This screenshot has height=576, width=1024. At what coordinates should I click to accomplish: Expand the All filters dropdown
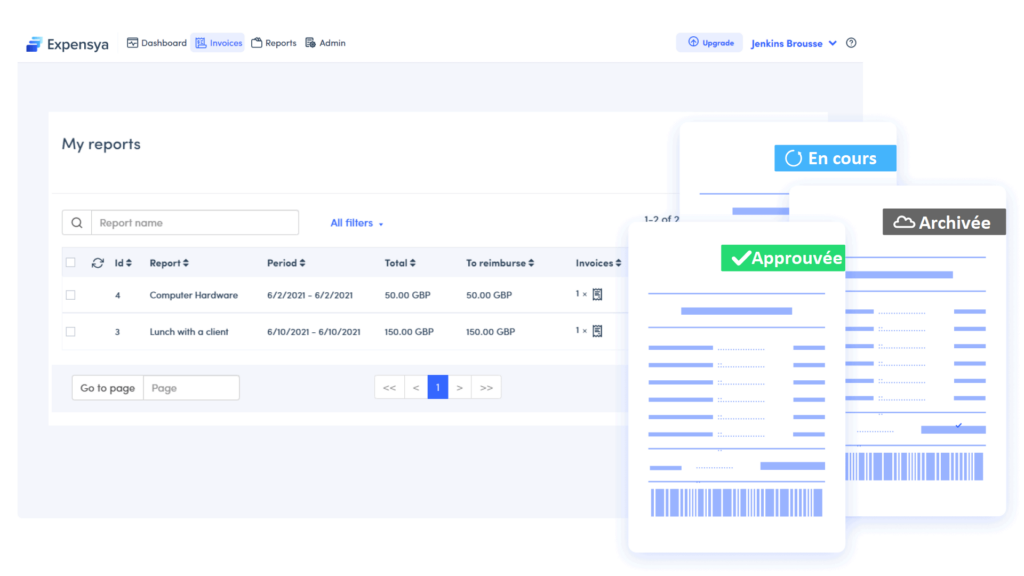coord(355,222)
